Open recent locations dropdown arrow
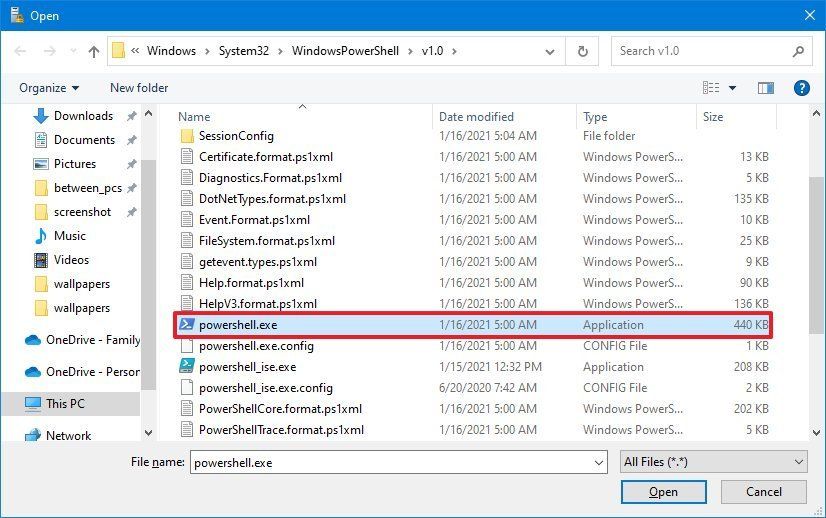 pos(73,51)
